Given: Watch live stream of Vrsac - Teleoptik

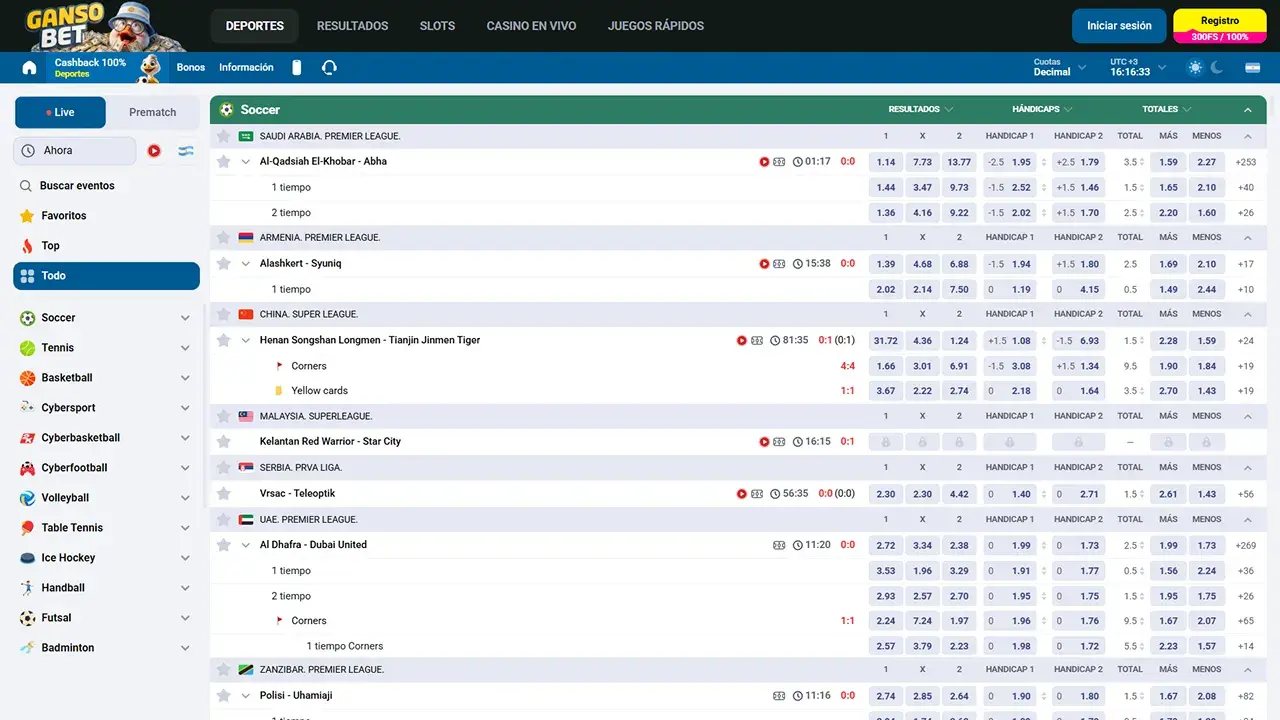Looking at the screenshot, I should [742, 494].
